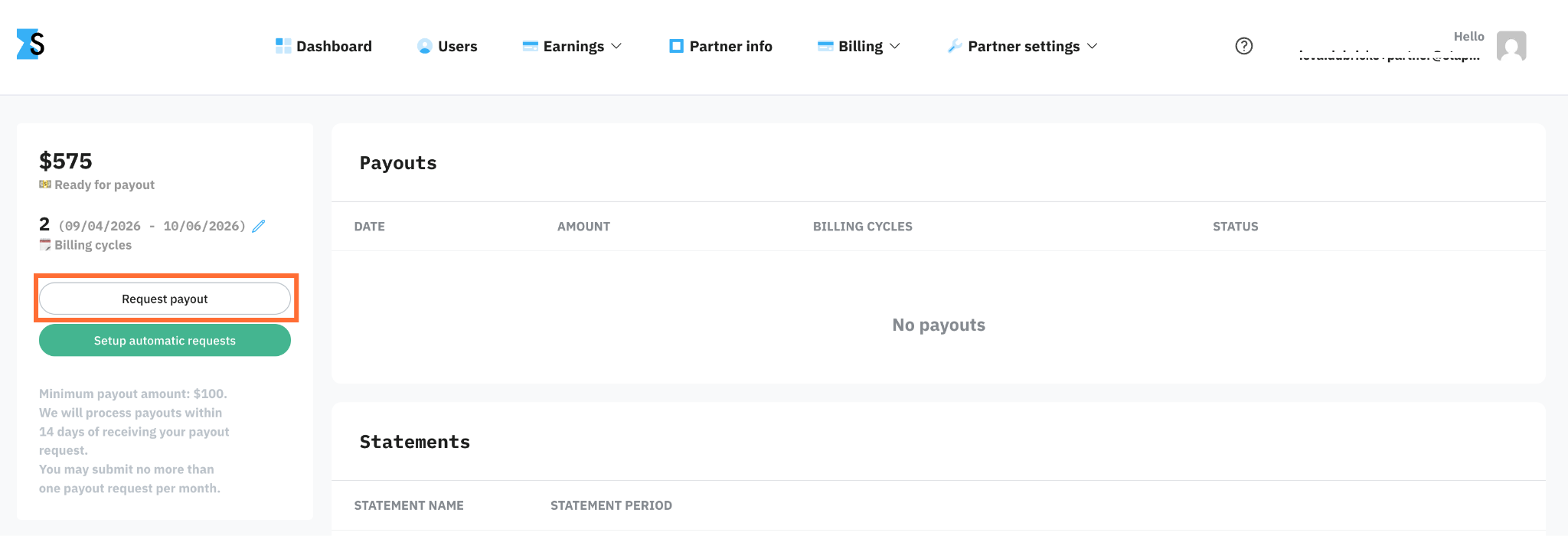Viewport: 1568px width, 536px height.
Task: Open the Earnings menu
Action: click(x=572, y=46)
